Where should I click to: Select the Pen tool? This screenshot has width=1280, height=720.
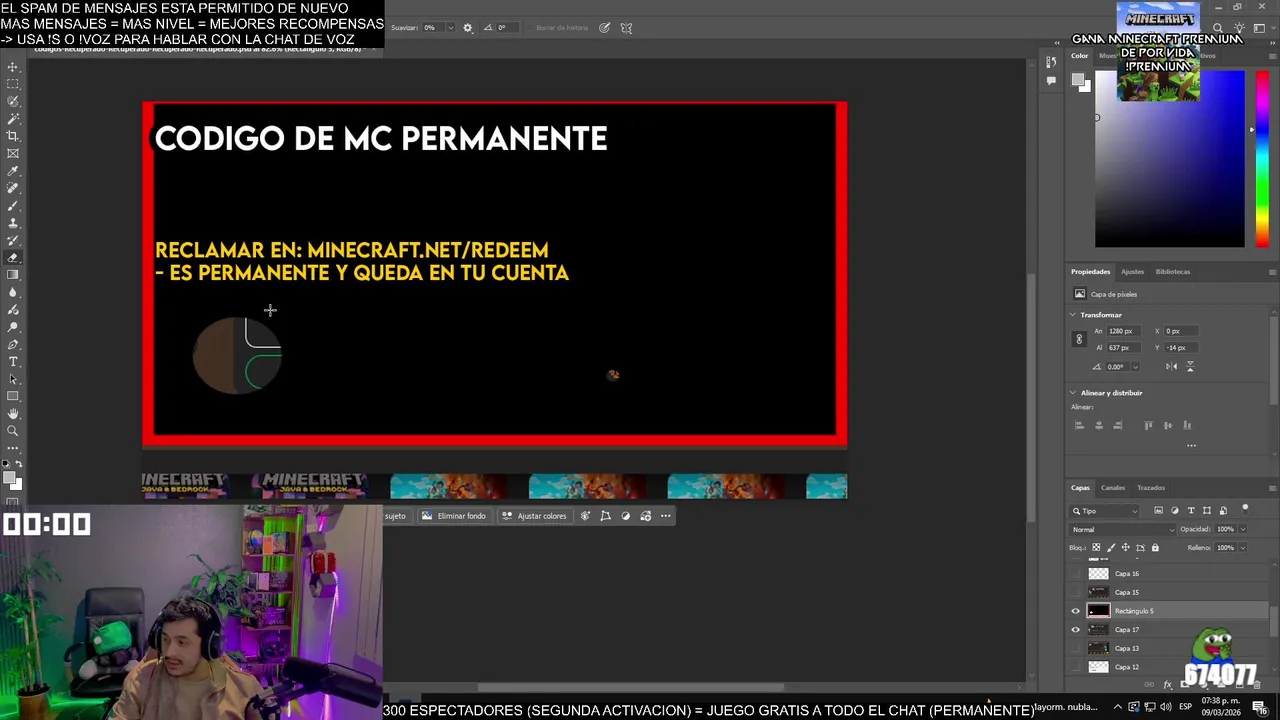click(x=13, y=344)
